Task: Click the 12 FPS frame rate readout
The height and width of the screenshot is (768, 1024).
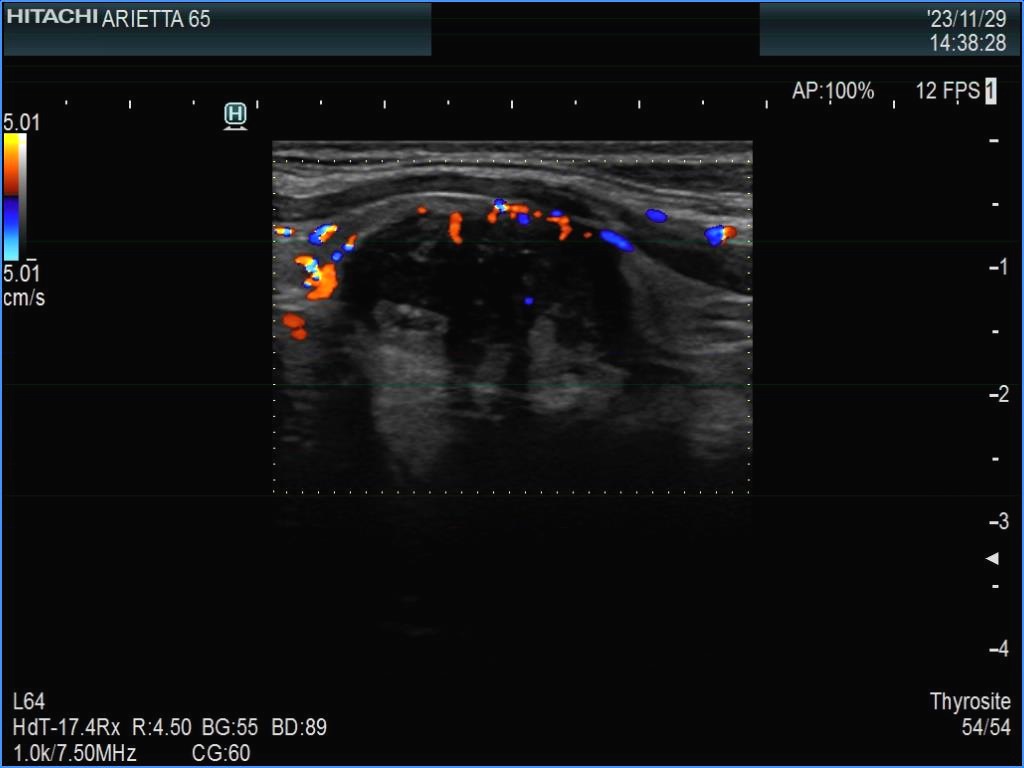Action: (x=947, y=91)
